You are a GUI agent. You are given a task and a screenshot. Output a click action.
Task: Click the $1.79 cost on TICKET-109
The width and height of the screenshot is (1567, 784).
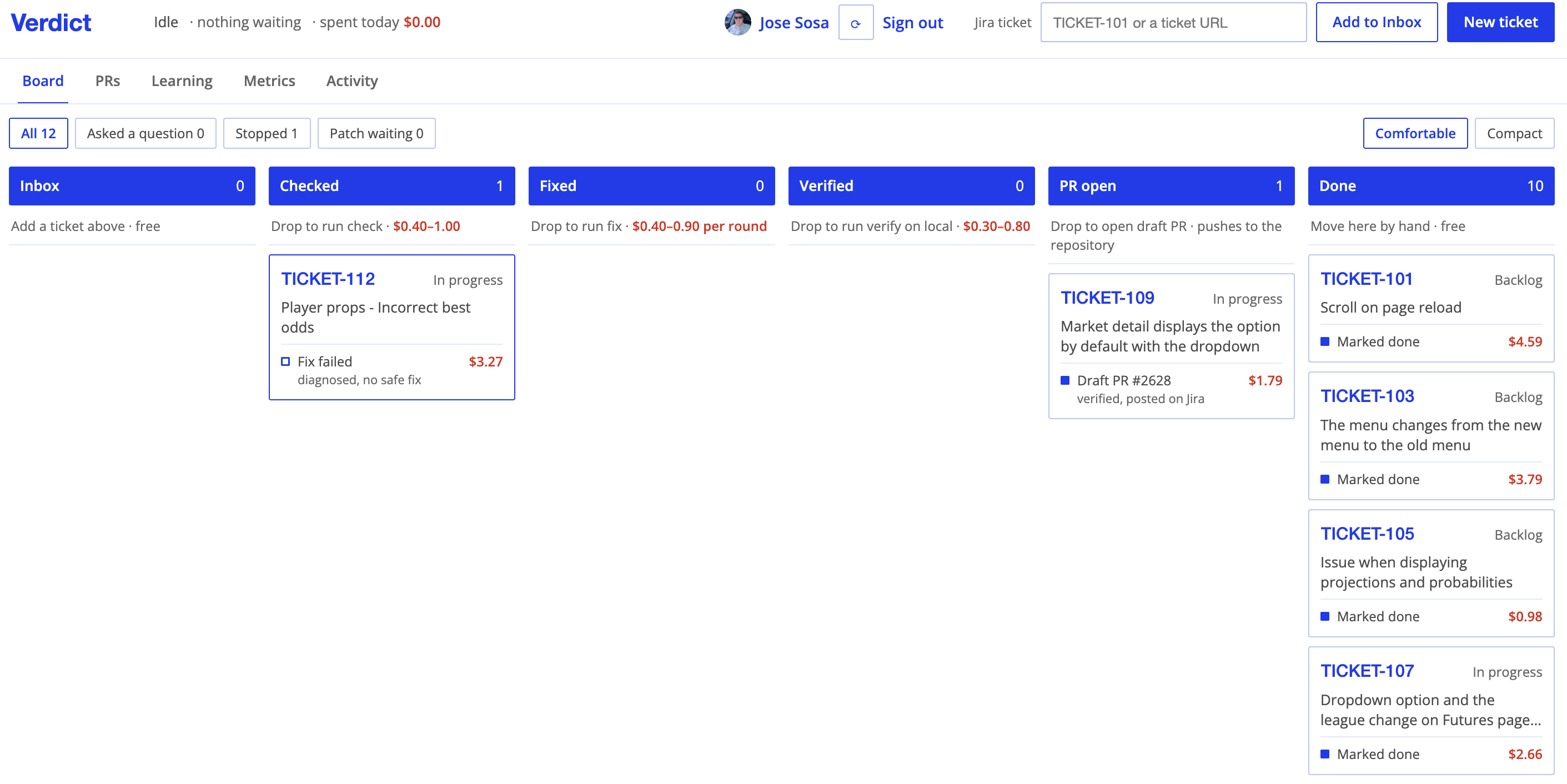1265,381
